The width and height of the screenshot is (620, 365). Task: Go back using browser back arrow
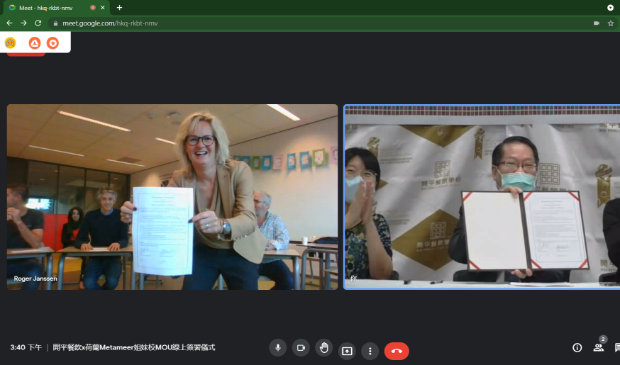[x=9, y=23]
